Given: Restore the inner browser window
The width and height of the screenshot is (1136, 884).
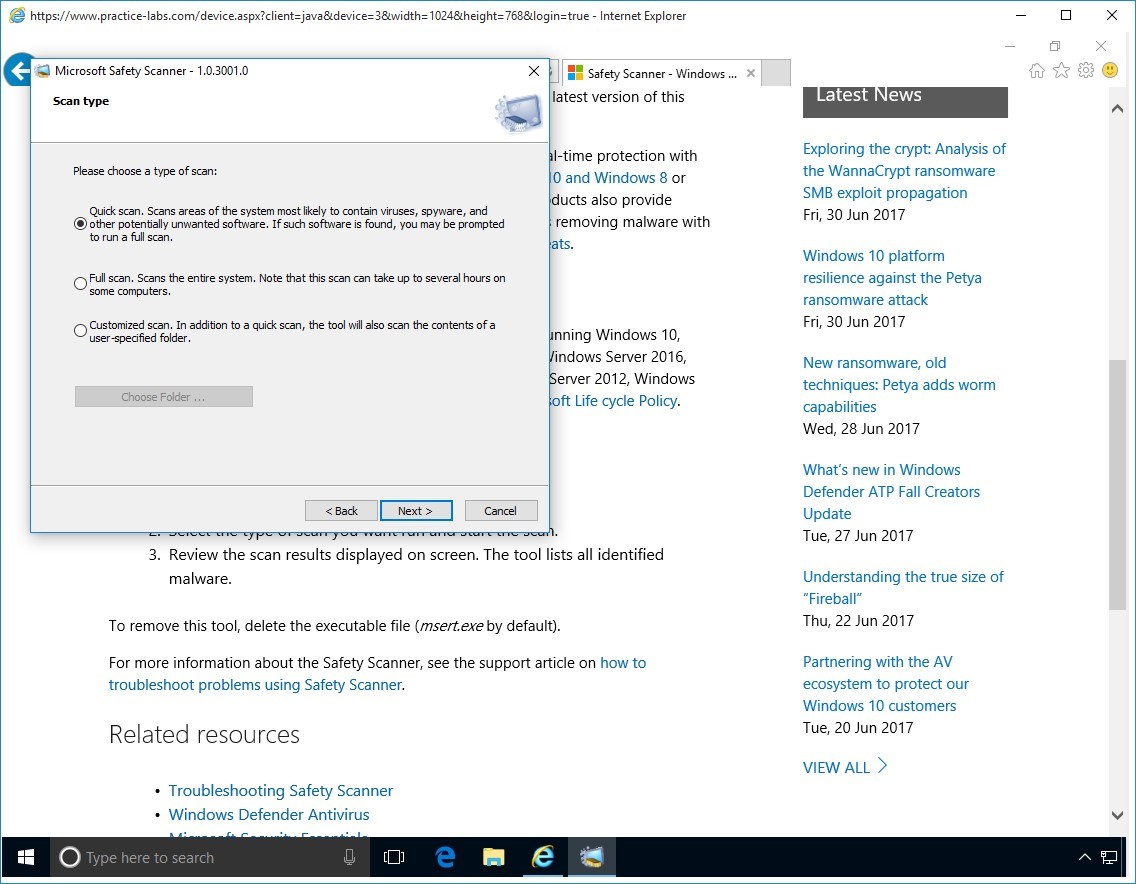Looking at the screenshot, I should (1055, 46).
